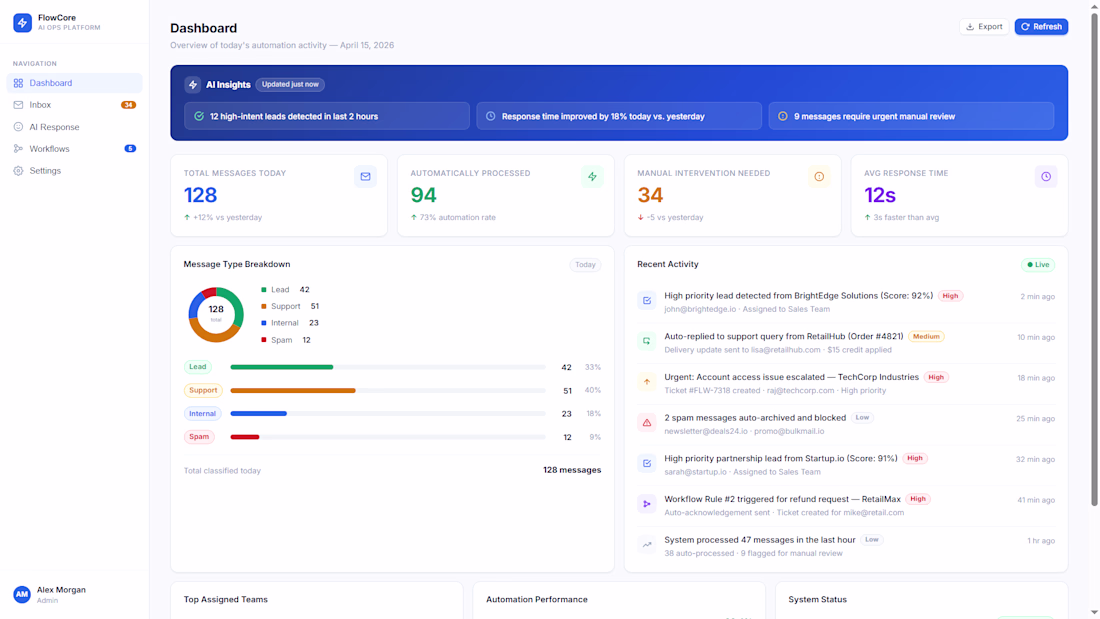The height and width of the screenshot is (619, 1100).
Task: Click the Alex Morgan profile name
Action: tap(61, 590)
